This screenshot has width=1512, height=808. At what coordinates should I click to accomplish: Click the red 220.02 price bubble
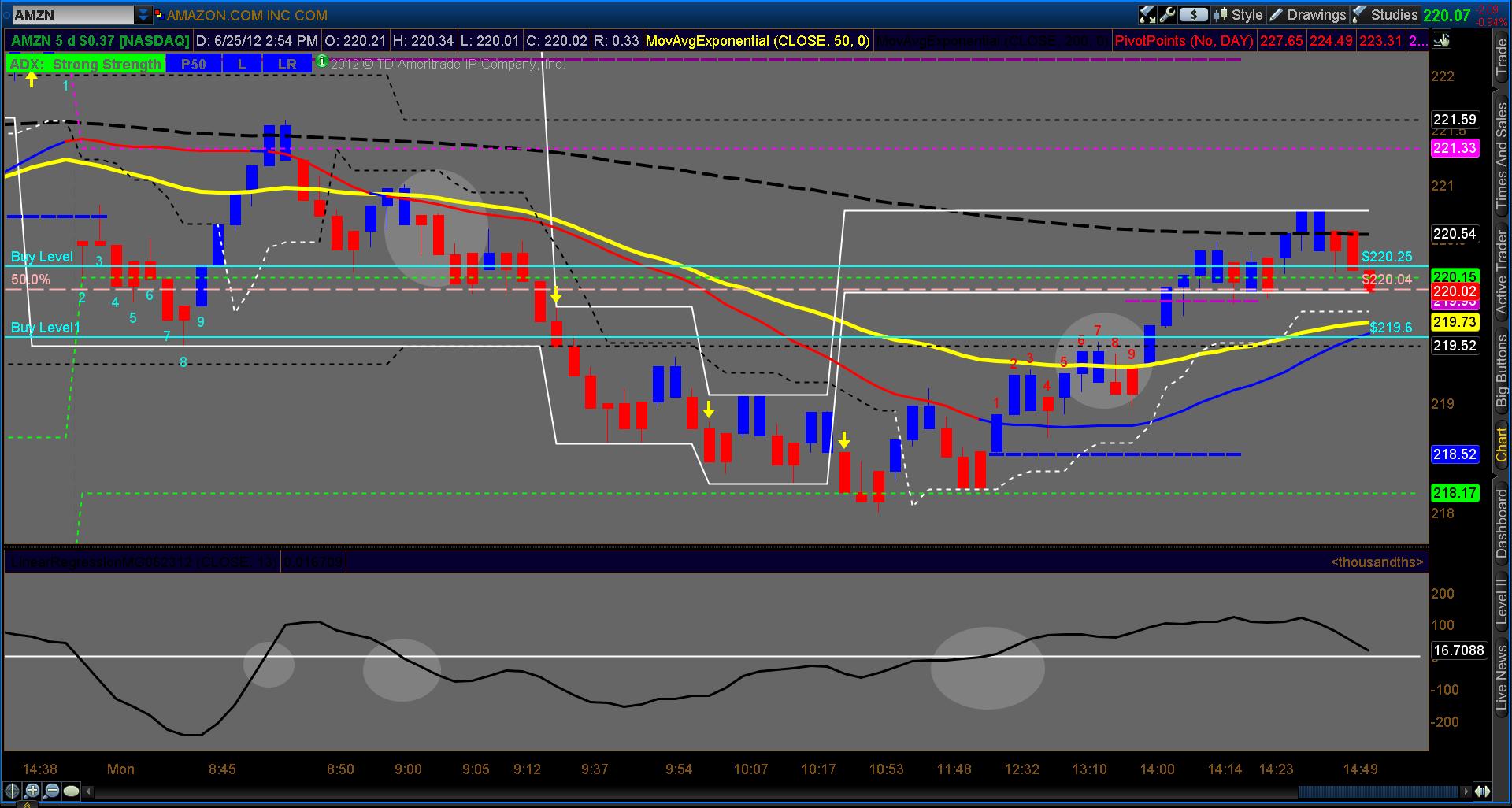[x=1455, y=291]
